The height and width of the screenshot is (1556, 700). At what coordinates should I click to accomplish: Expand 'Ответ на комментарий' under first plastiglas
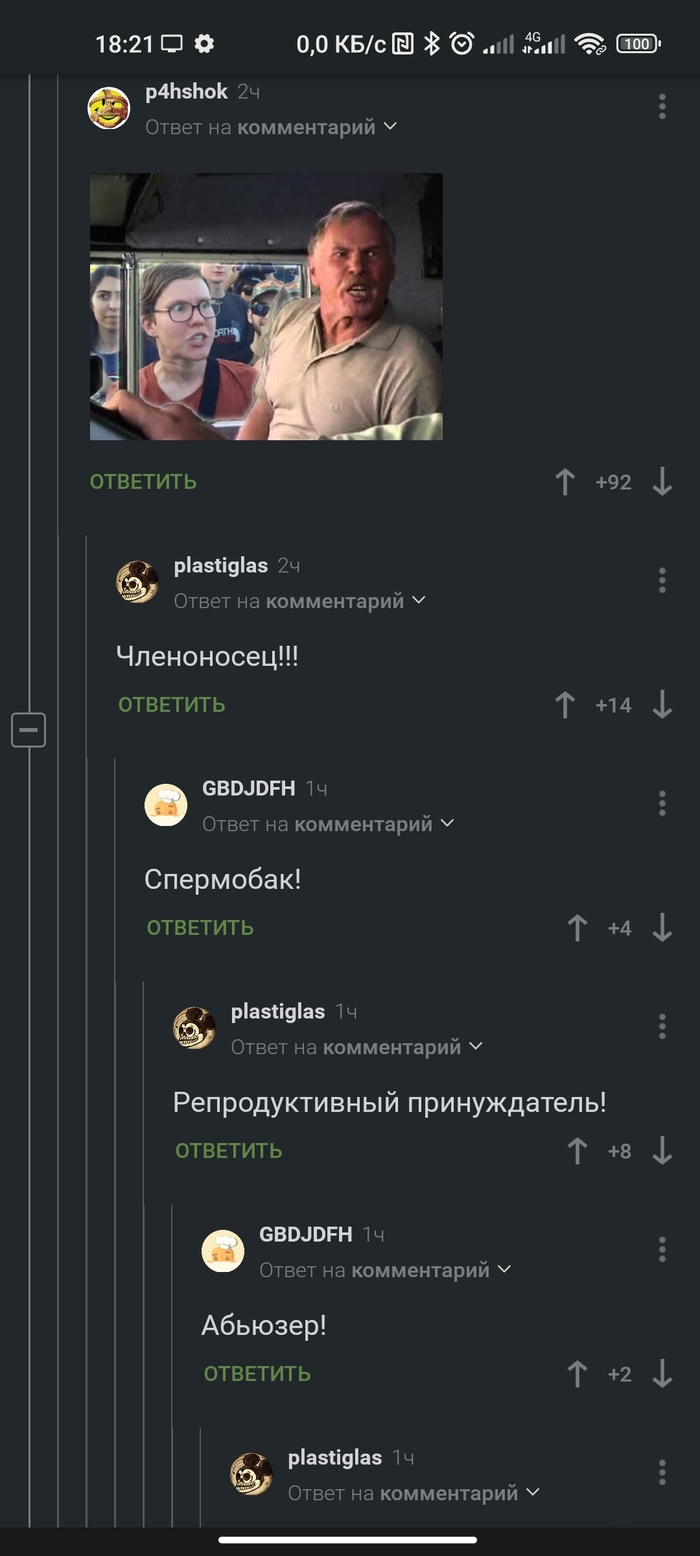click(300, 600)
